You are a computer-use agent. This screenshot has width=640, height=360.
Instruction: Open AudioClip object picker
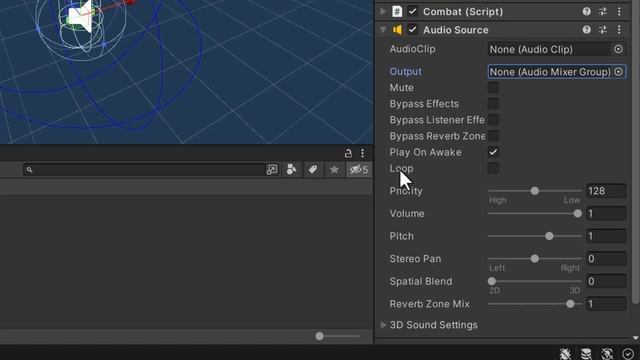pyautogui.click(x=618, y=49)
